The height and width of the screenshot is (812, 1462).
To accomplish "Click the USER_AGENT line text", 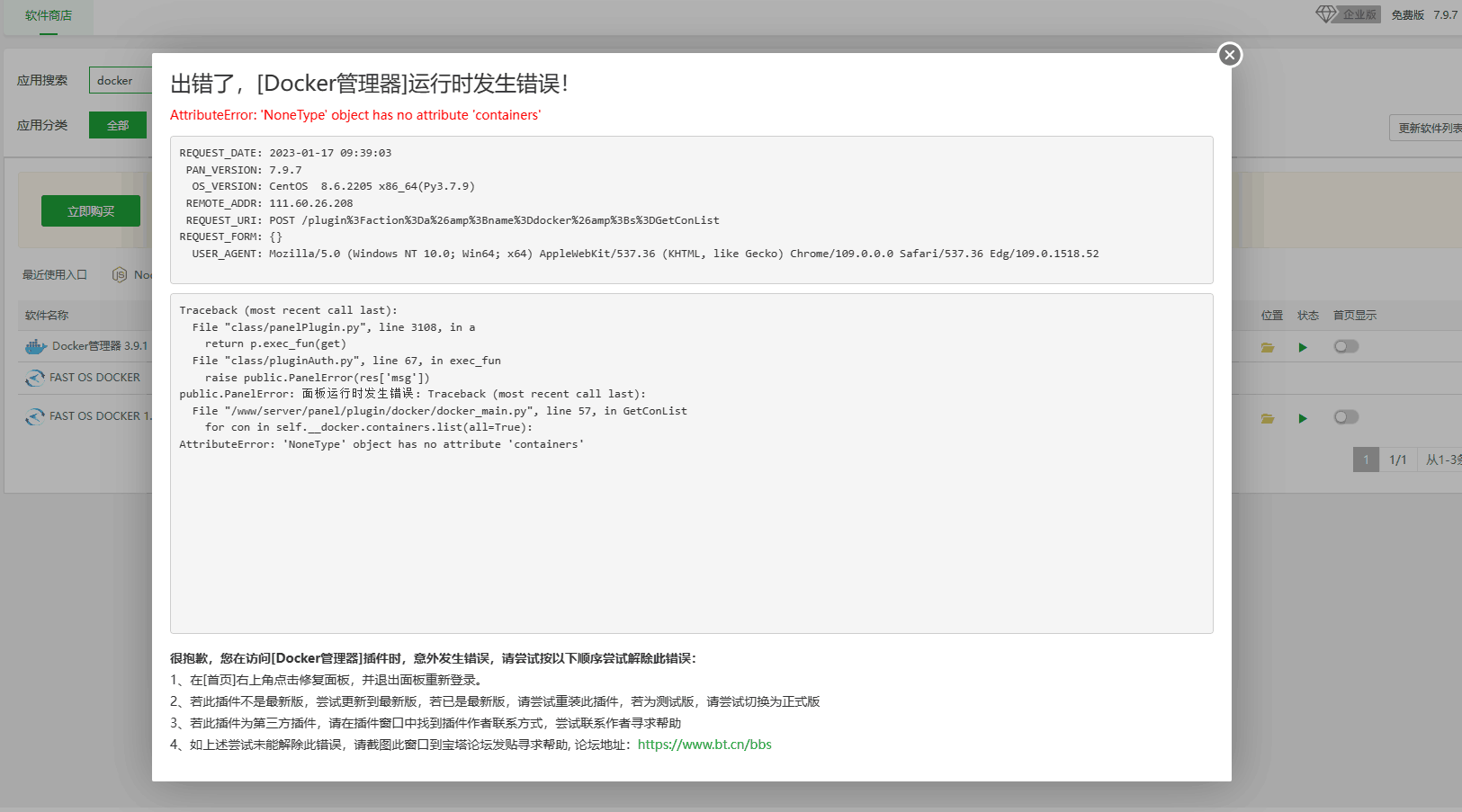I will point(645,254).
